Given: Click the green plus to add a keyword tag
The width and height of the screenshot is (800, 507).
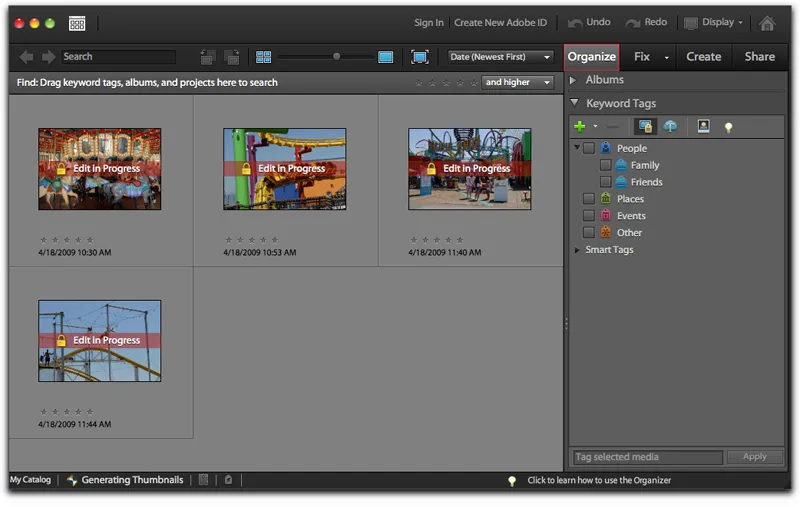Looking at the screenshot, I should coord(579,127).
